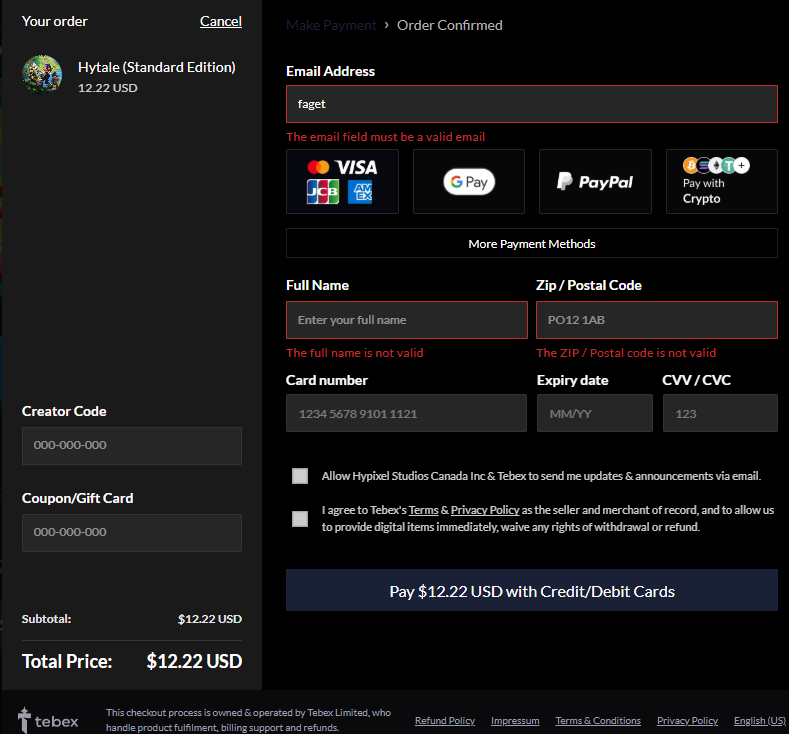Click the CVV / CVC field
789x734 pixels.
[720, 413]
